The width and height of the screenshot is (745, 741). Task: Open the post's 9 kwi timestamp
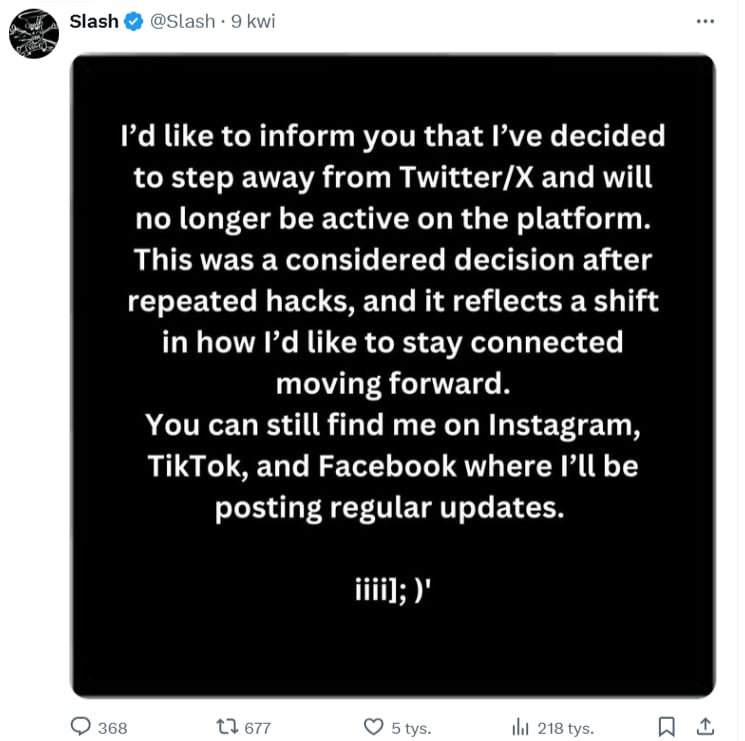(253, 21)
